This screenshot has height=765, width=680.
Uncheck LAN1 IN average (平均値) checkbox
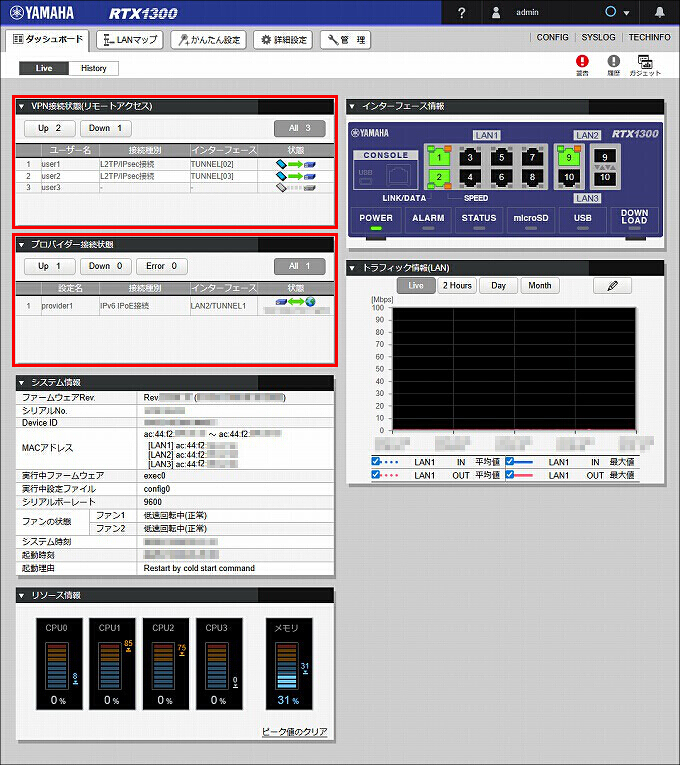pyautogui.click(x=376, y=461)
